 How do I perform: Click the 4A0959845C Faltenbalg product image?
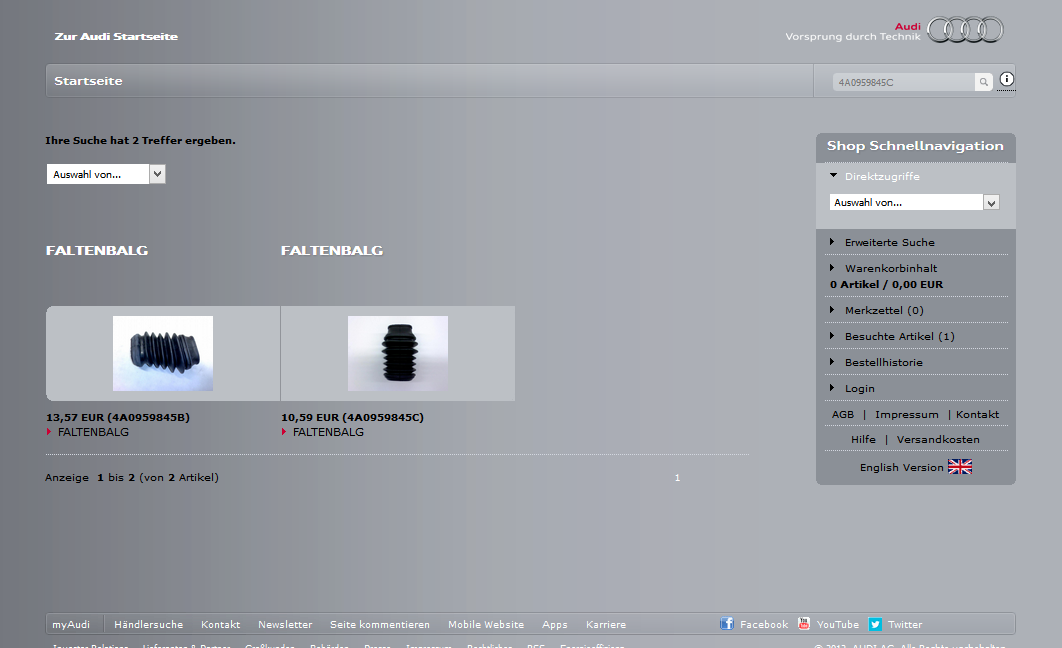(x=398, y=353)
